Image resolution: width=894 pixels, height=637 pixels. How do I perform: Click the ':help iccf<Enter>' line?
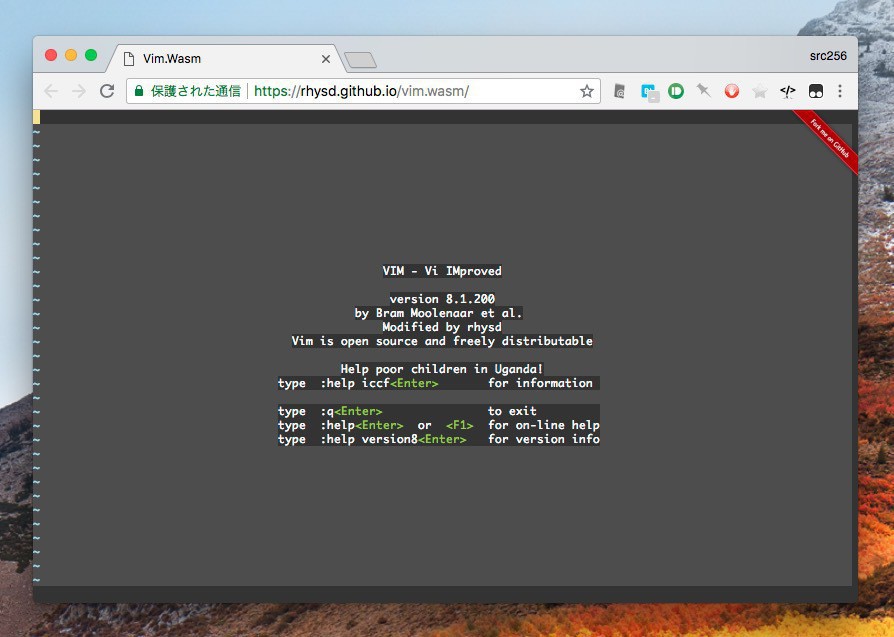(x=438, y=383)
